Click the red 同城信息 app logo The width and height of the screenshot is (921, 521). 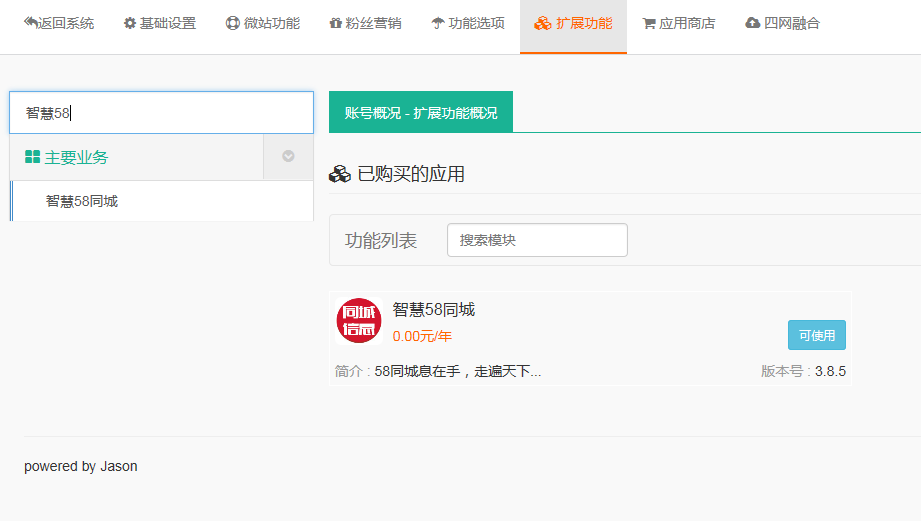click(x=359, y=321)
